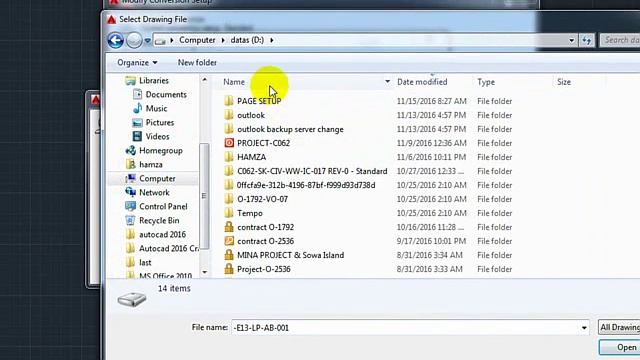Viewport: 640px width, 360px height.
Task: Select Network in the navigation pane
Action: (147, 192)
